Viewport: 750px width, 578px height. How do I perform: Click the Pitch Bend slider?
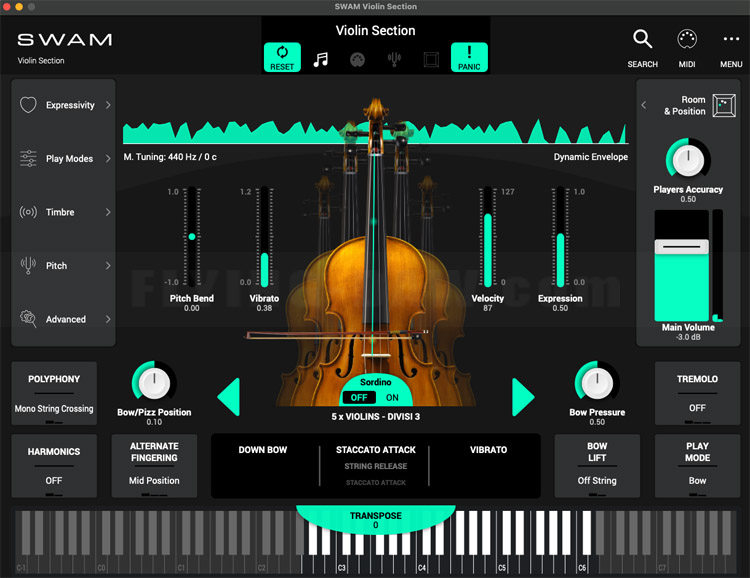(x=192, y=237)
